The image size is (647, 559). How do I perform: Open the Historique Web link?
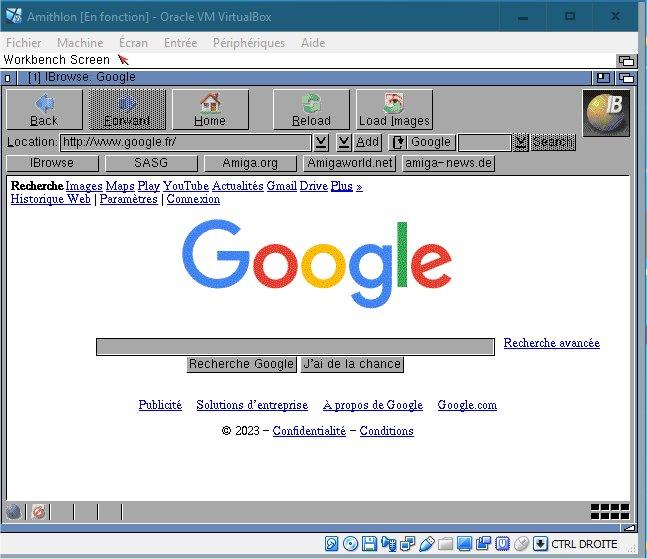pos(51,199)
